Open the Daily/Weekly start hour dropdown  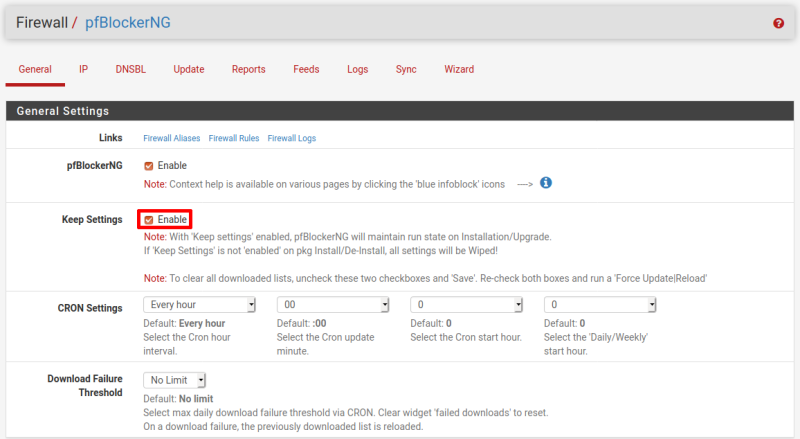pos(600,305)
